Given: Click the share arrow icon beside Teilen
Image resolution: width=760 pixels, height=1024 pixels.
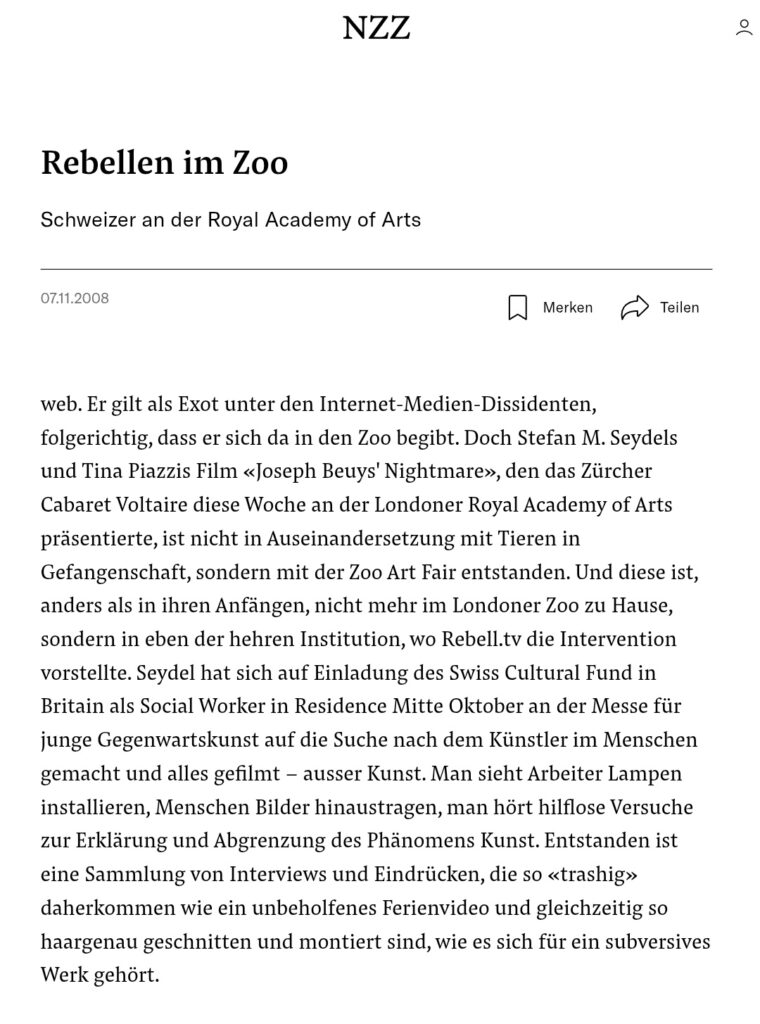Looking at the screenshot, I should (634, 308).
